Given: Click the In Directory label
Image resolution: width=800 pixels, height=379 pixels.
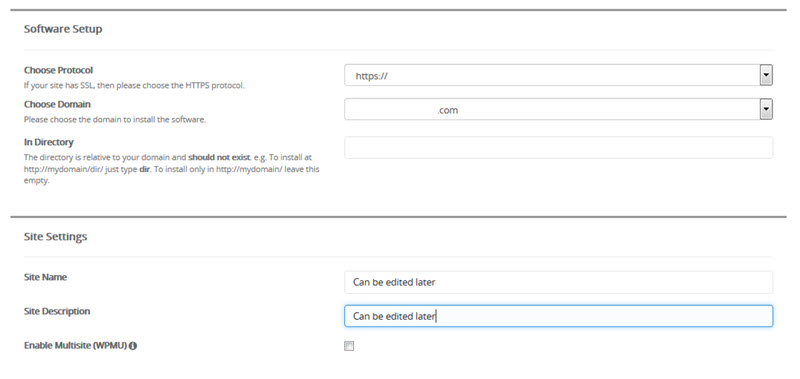Looking at the screenshot, I should [x=48, y=142].
